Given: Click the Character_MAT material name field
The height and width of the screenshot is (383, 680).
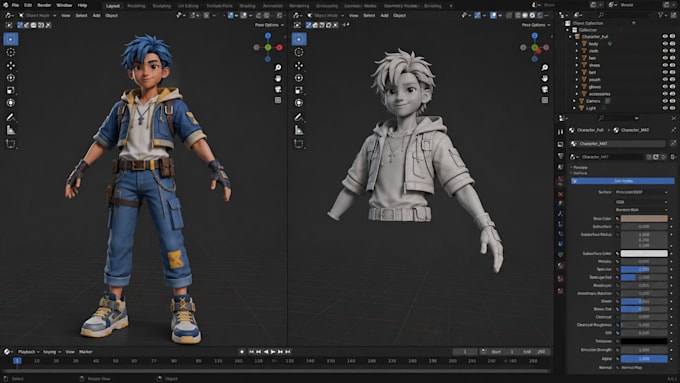Looking at the screenshot, I should pyautogui.click(x=618, y=144).
